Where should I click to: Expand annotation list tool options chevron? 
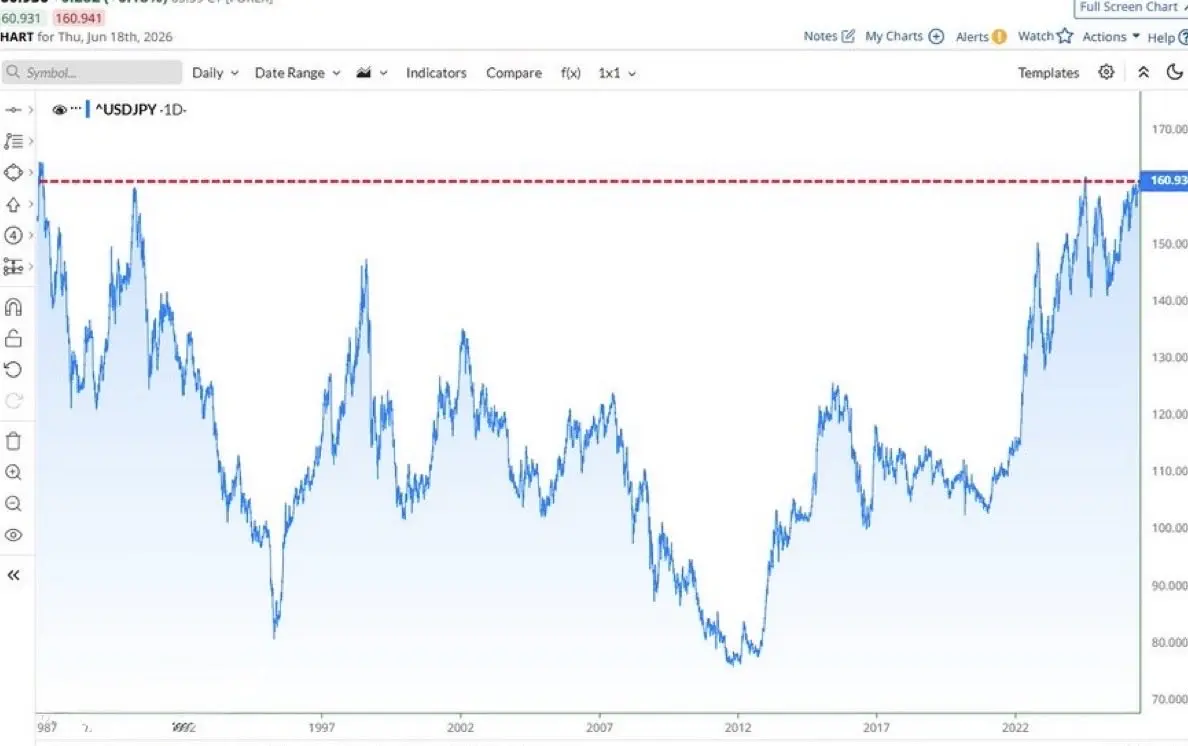tap(30, 141)
